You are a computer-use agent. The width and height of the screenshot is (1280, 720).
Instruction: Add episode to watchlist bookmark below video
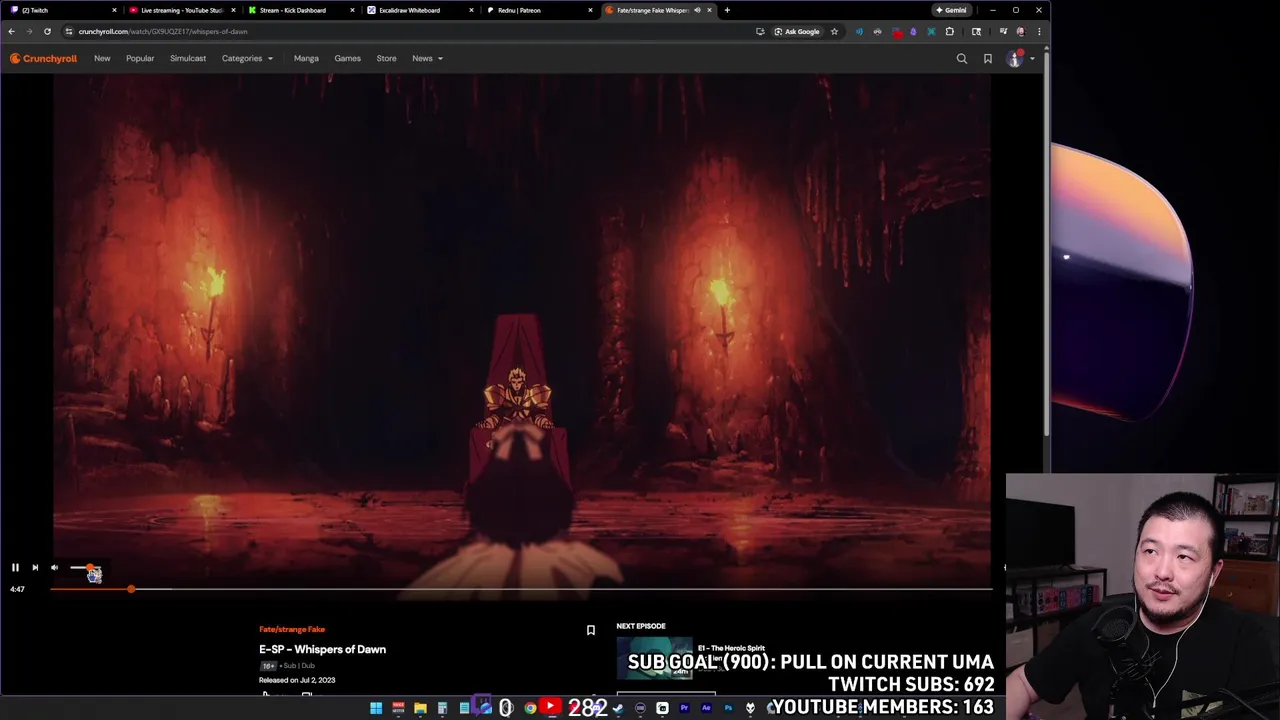tap(591, 630)
